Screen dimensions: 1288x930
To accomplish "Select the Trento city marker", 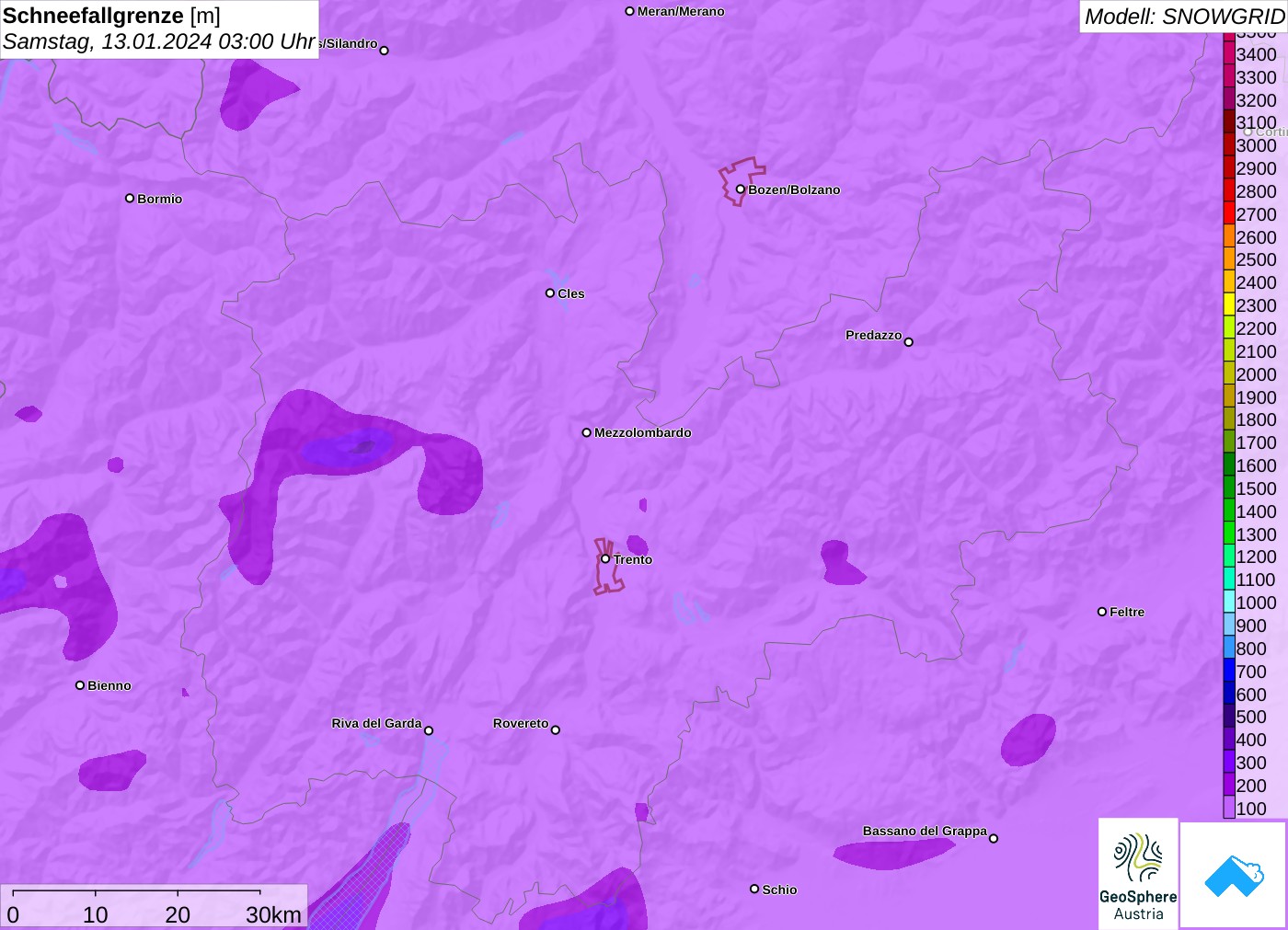I will [x=605, y=558].
